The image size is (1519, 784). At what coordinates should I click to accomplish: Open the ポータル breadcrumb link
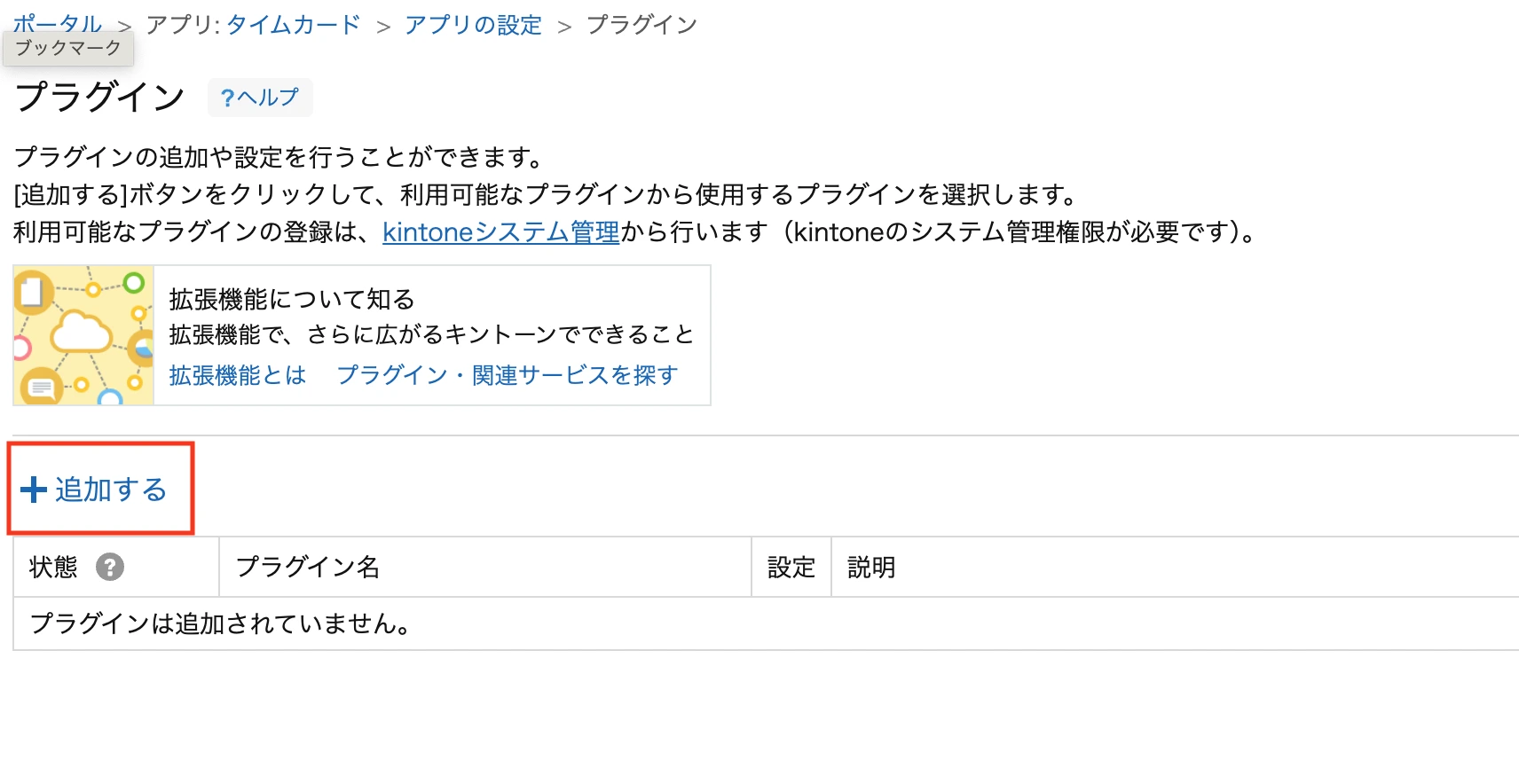[x=58, y=23]
